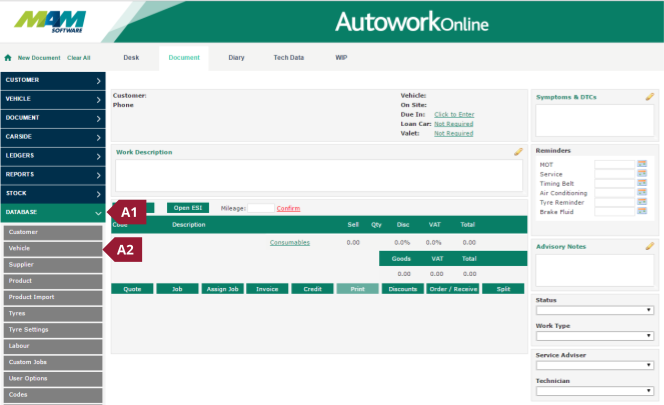This screenshot has width=664, height=405.
Task: Edit Work Description using pencil icon
Action: tap(518, 152)
